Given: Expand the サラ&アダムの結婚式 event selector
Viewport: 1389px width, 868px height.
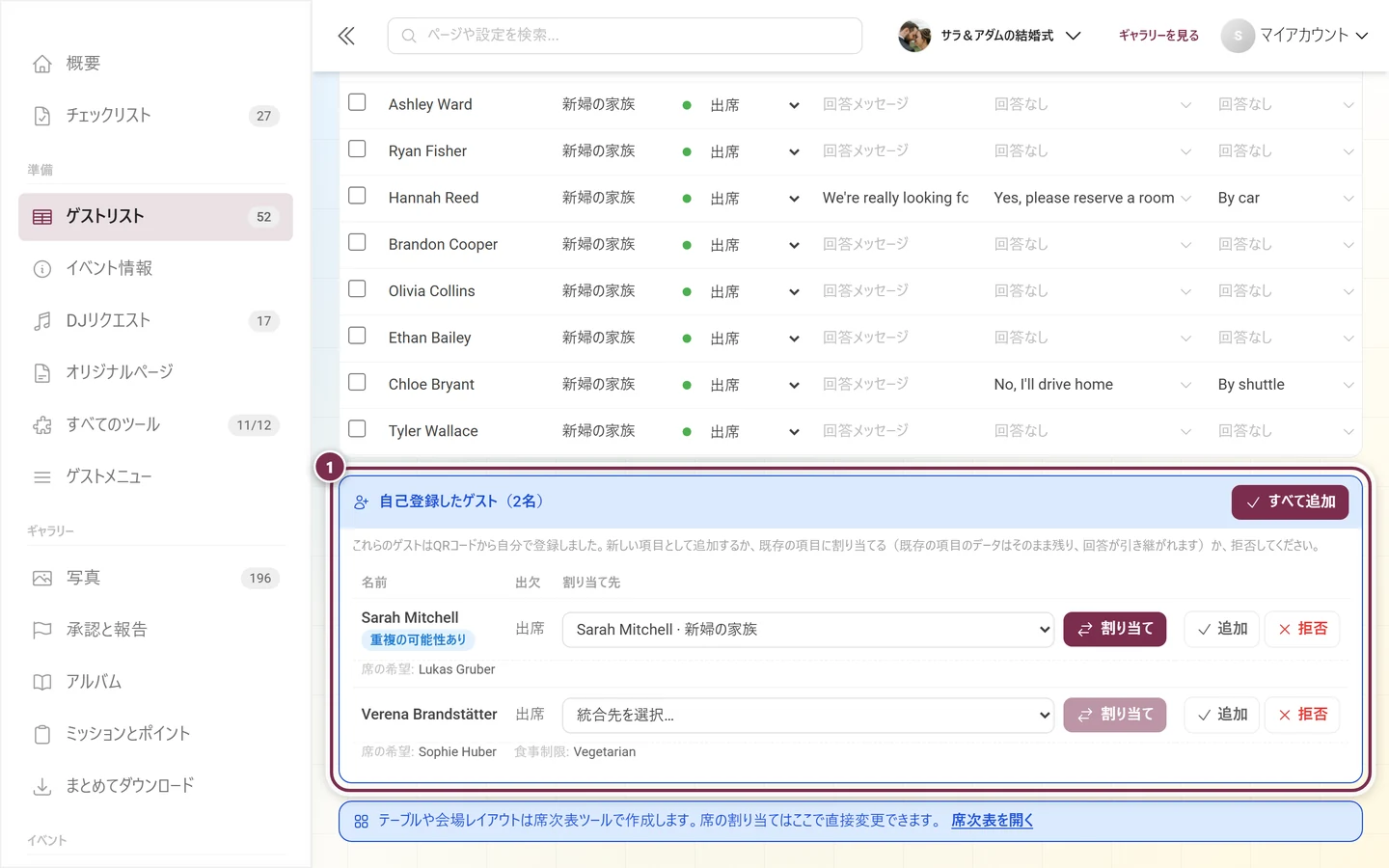Looking at the screenshot, I should click(990, 36).
